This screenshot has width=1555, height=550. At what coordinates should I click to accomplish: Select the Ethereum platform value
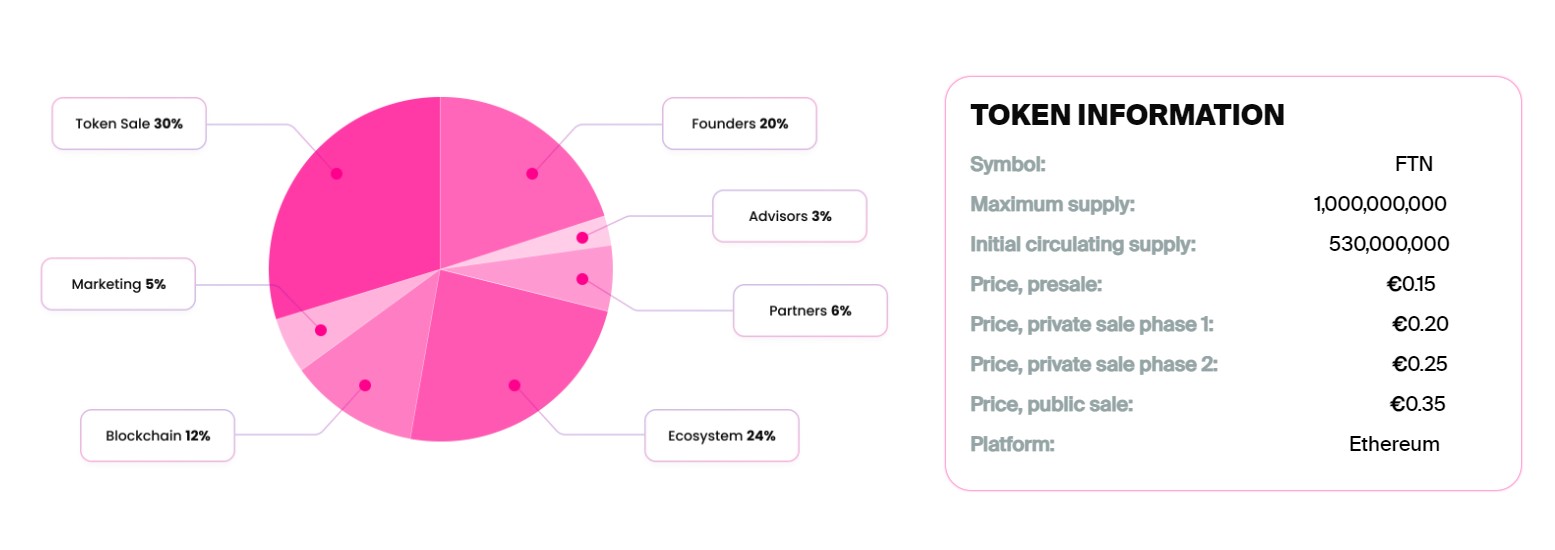click(x=1394, y=444)
